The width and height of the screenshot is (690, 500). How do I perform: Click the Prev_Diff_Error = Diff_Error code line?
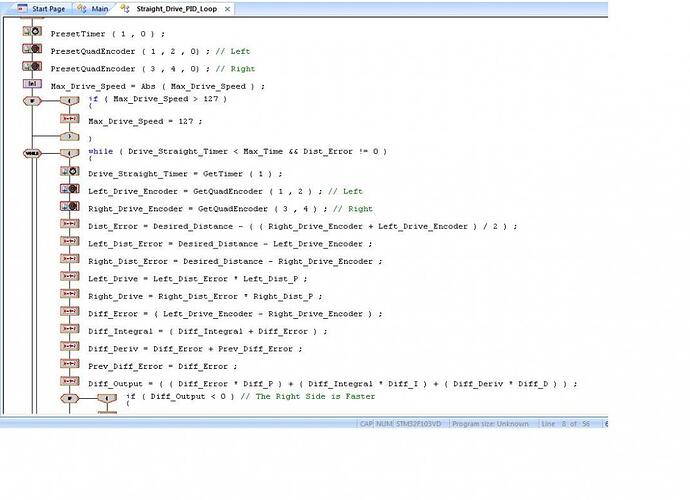click(162, 366)
